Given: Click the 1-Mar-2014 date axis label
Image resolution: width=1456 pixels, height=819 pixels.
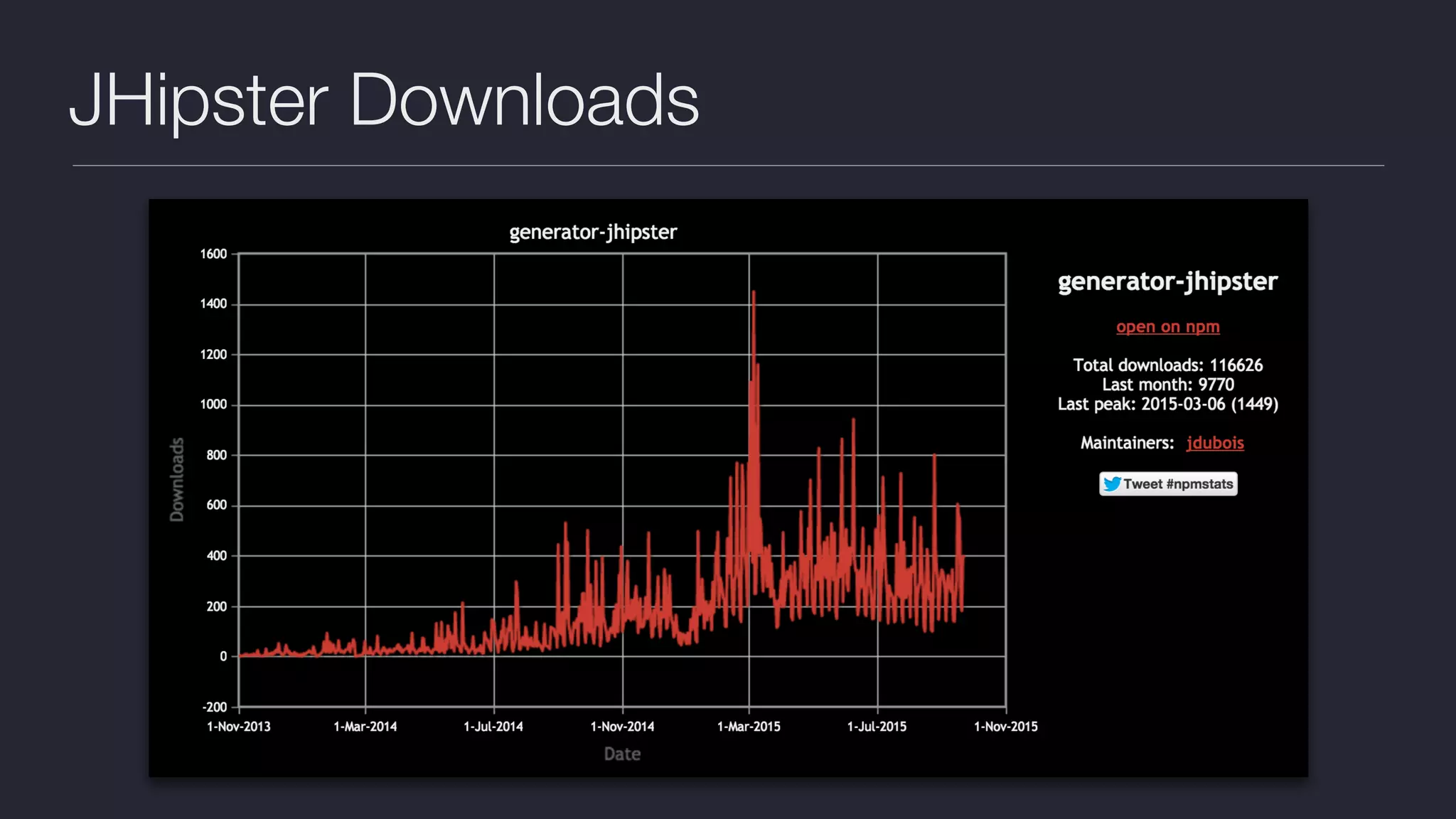Looking at the screenshot, I should [x=365, y=727].
